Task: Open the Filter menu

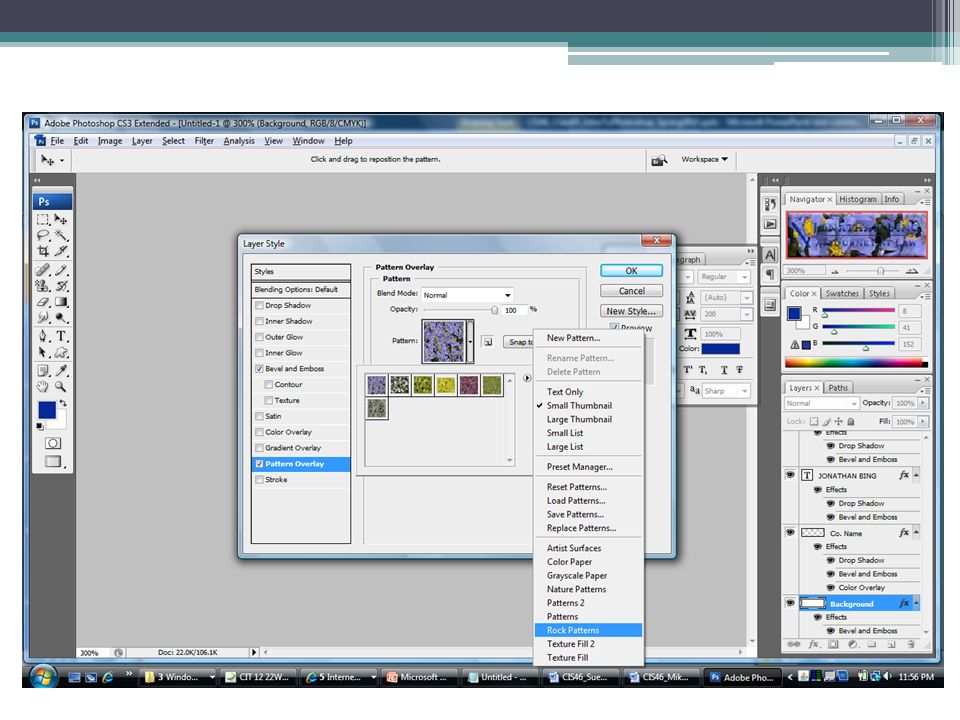Action: tap(204, 141)
